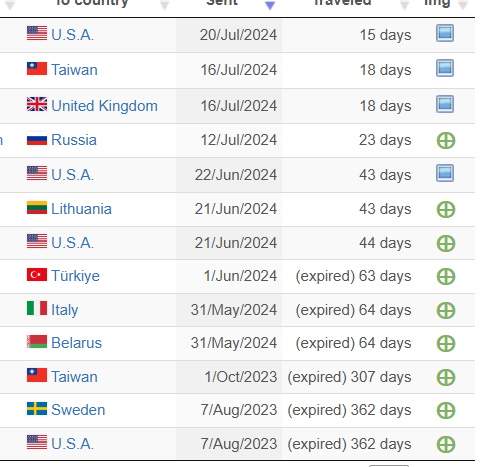Sort by To country column arrow
Screen dimensions: 485x467
(x=164, y=5)
